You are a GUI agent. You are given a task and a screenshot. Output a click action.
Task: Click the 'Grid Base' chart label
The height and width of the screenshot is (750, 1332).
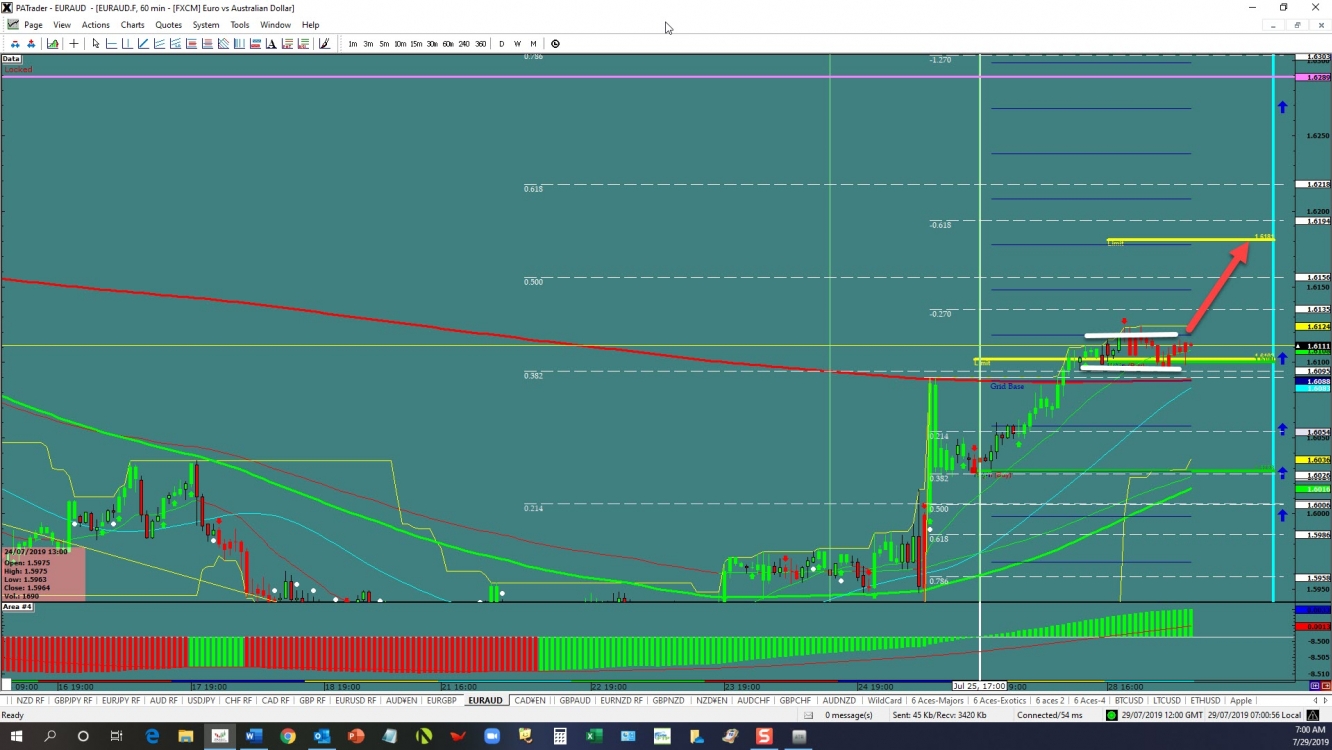point(1007,386)
